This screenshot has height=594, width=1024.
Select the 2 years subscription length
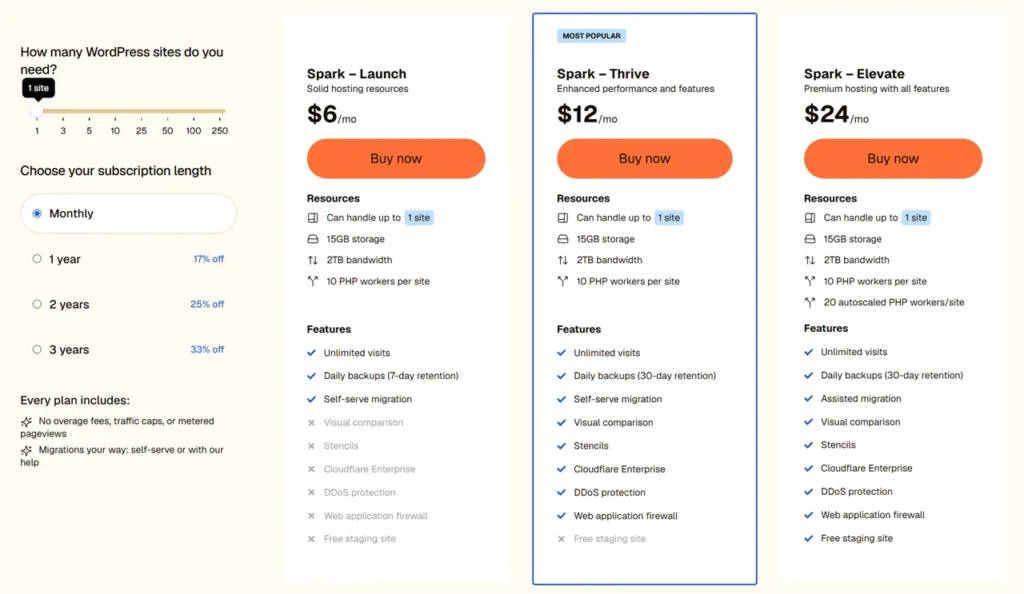pyautogui.click(x=37, y=304)
